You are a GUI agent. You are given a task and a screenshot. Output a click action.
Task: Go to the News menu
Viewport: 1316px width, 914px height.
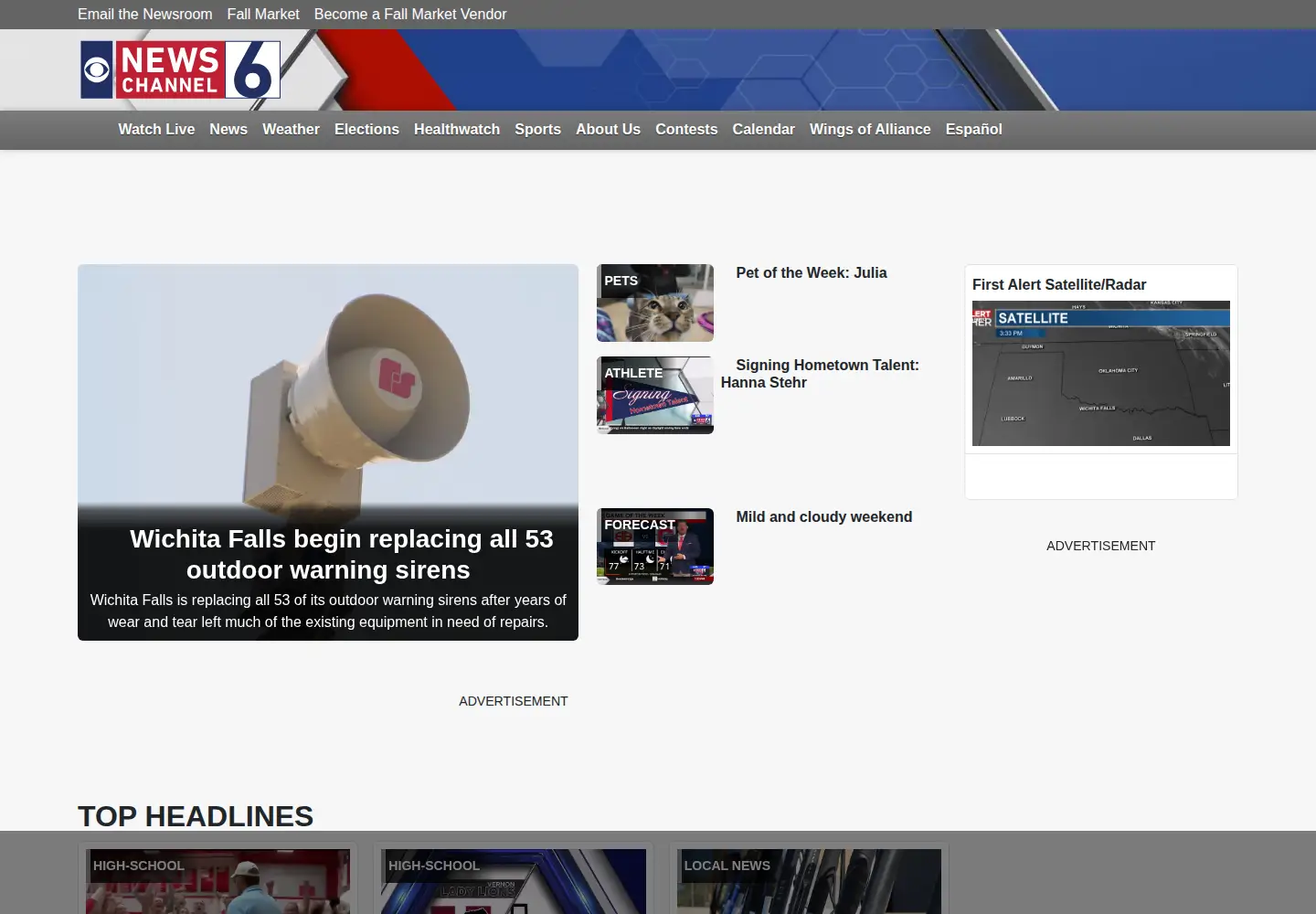coord(228,130)
